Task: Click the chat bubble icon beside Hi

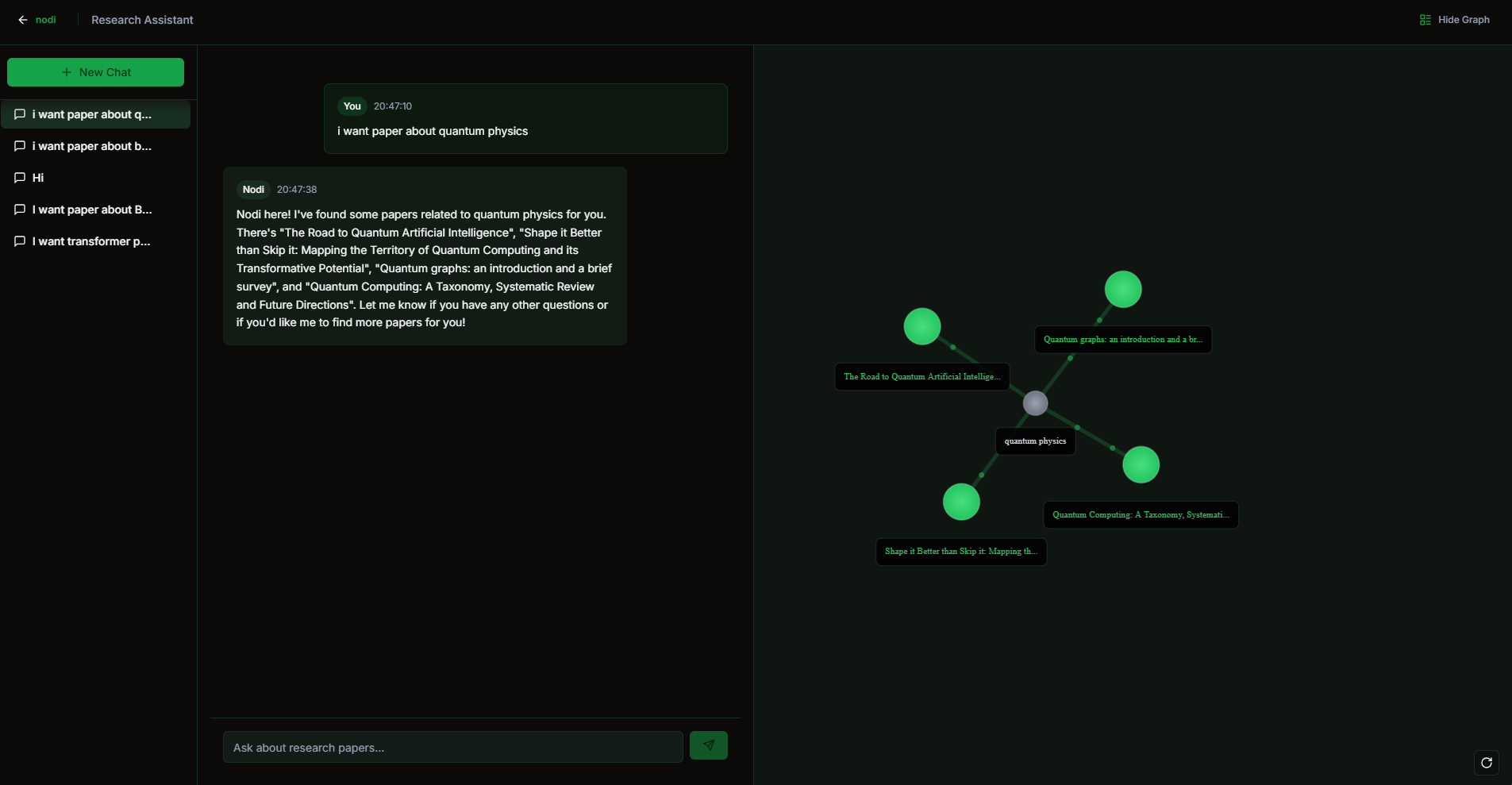Action: pos(20,178)
